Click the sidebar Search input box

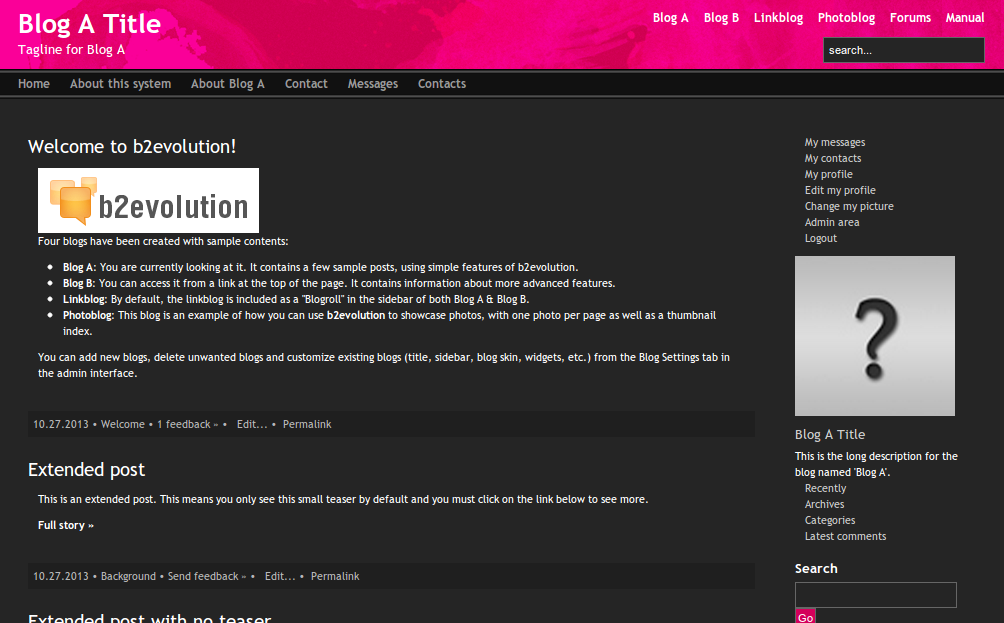(875, 595)
